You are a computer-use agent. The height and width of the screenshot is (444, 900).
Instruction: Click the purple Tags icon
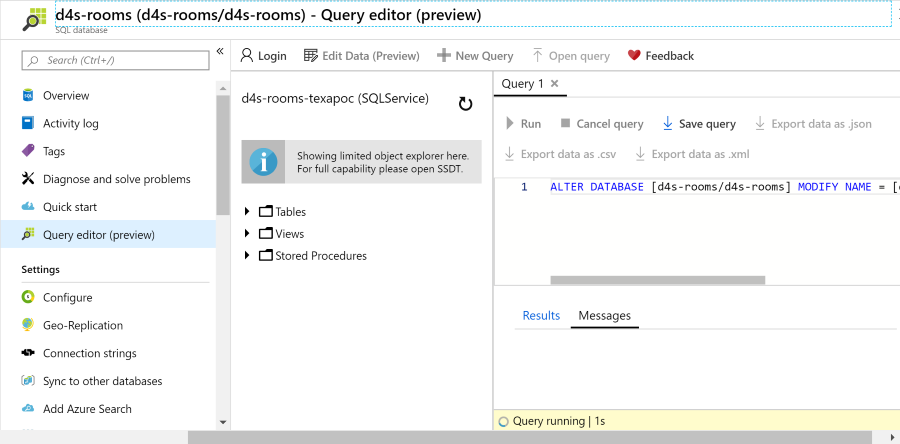point(28,151)
